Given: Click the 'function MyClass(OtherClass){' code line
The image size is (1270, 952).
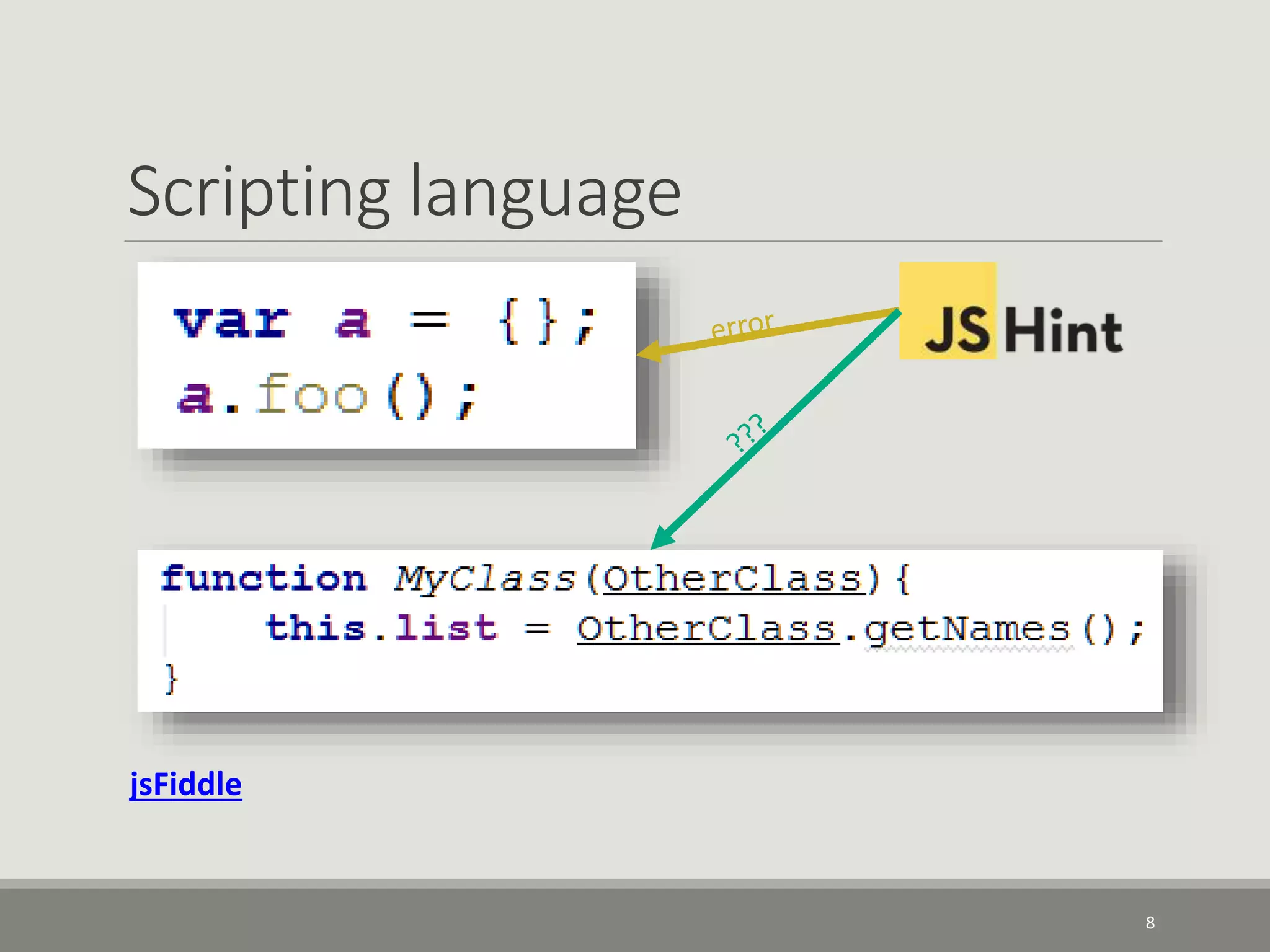Looking at the screenshot, I should coord(536,580).
